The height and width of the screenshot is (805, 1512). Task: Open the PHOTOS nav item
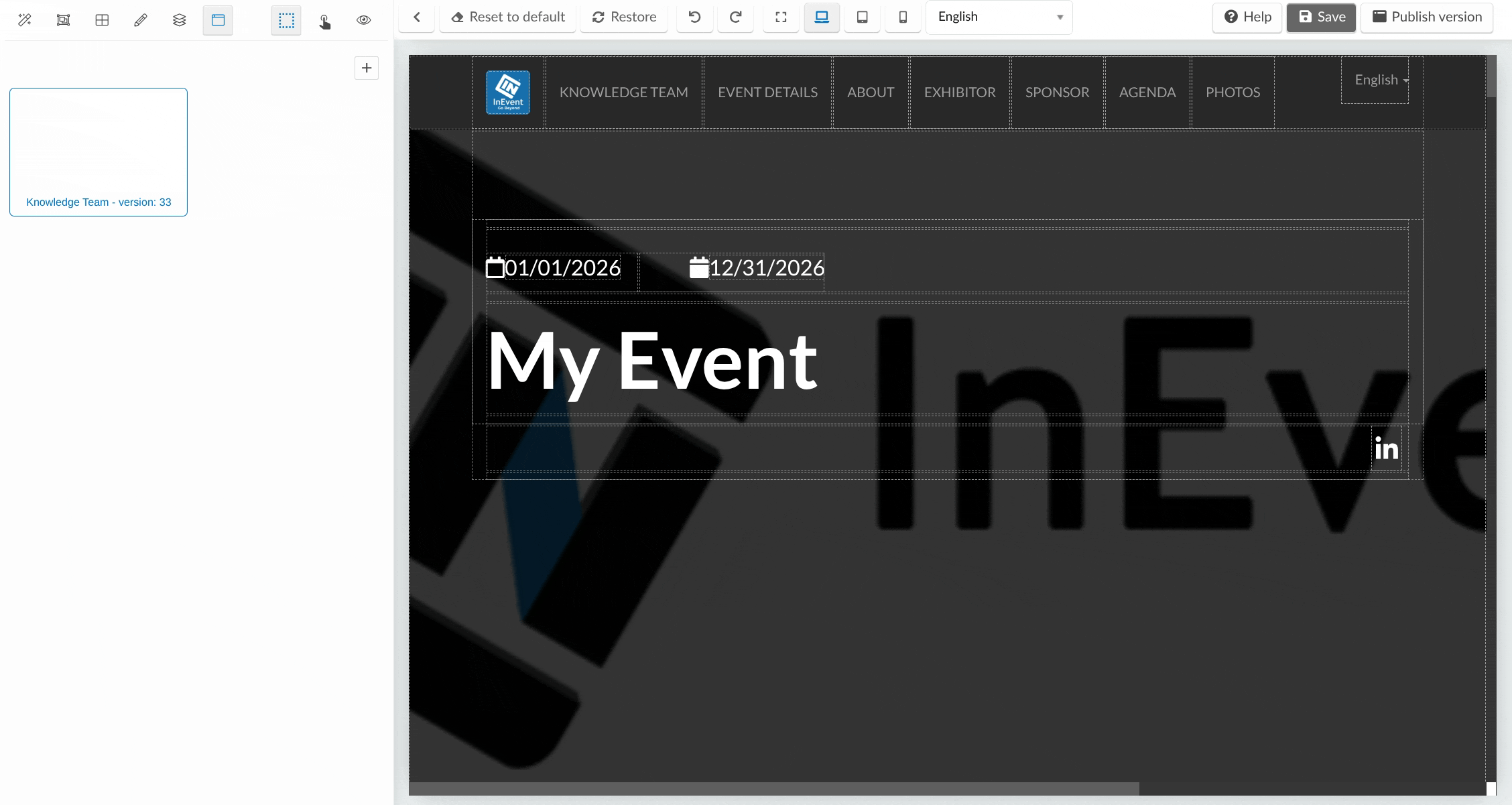1233,92
